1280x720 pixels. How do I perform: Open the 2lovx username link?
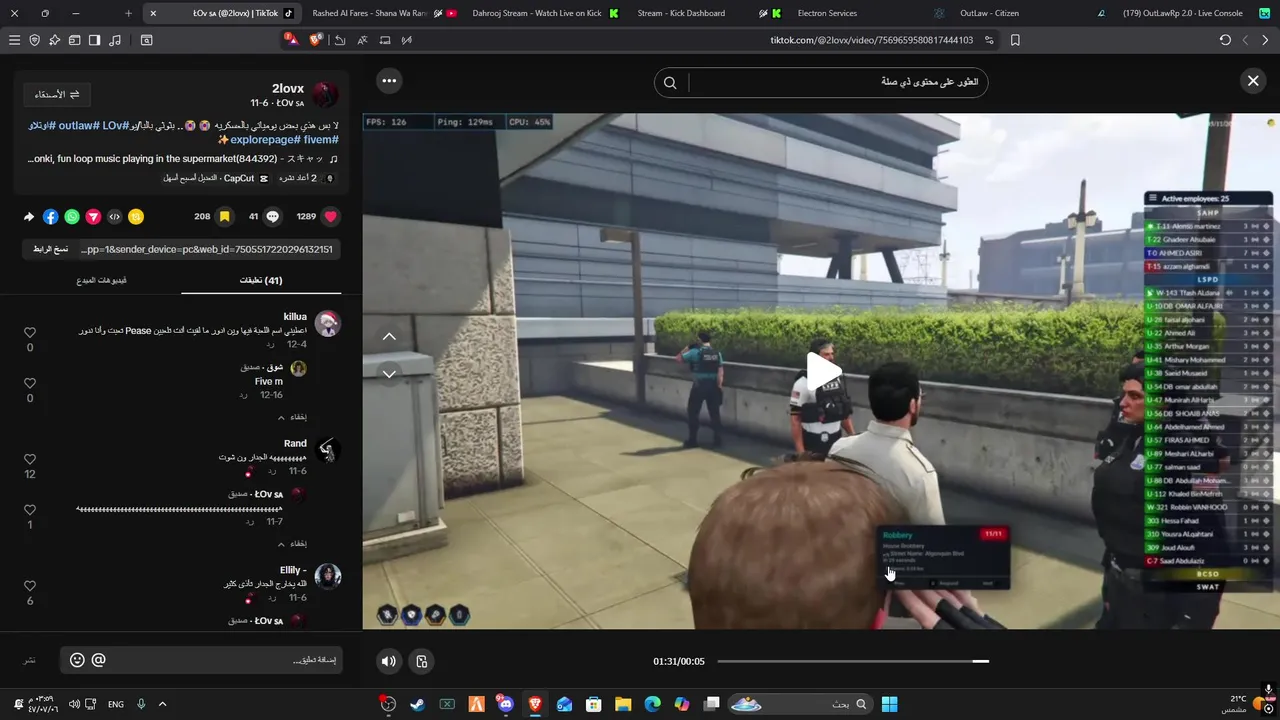(x=288, y=88)
